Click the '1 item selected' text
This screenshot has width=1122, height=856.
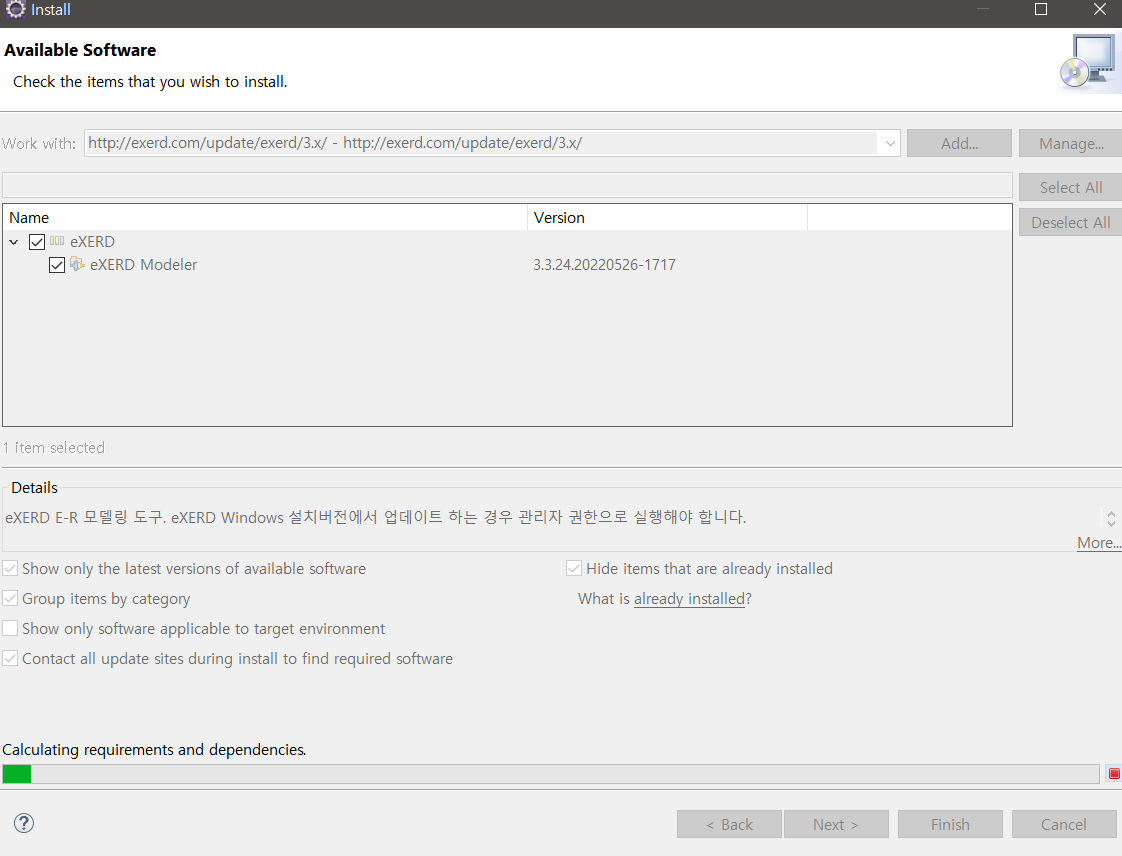pos(54,447)
